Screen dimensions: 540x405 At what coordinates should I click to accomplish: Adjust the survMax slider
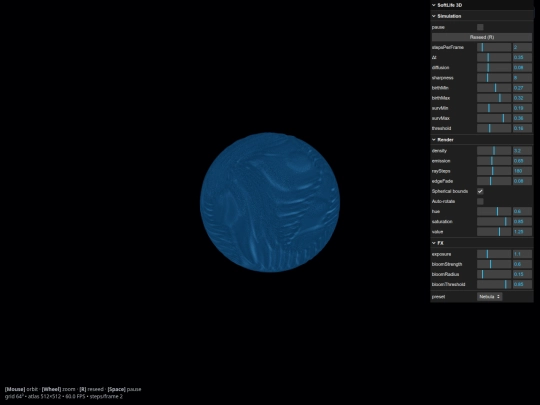(x=494, y=118)
